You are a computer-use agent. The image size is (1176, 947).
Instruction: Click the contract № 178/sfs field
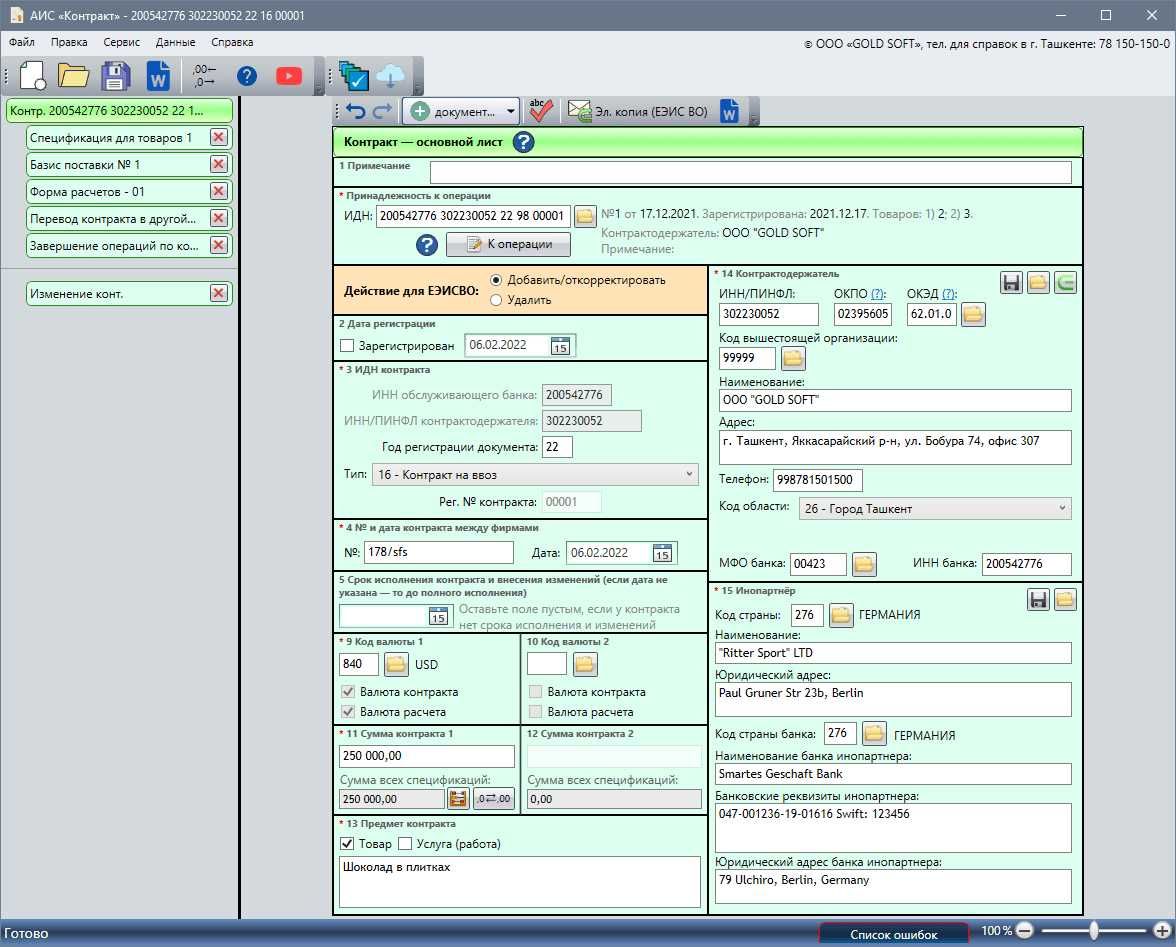coord(439,553)
